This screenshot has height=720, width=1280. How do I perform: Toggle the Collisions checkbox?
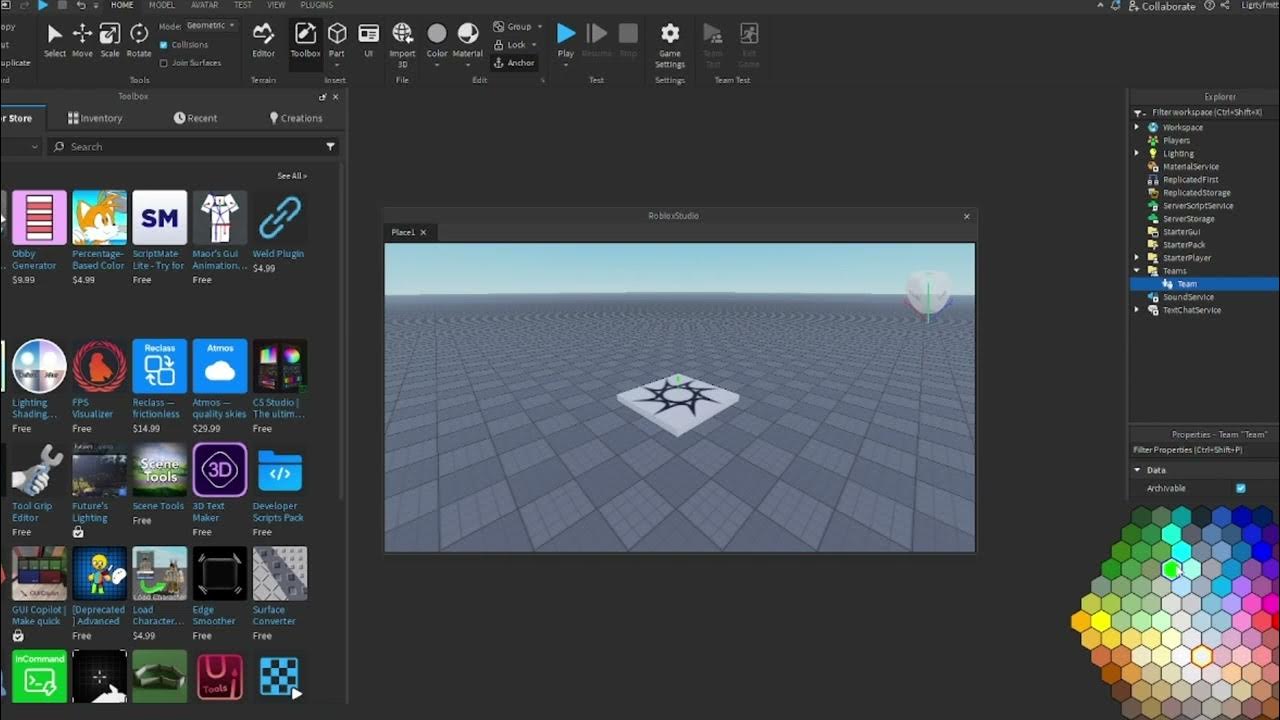coord(164,45)
